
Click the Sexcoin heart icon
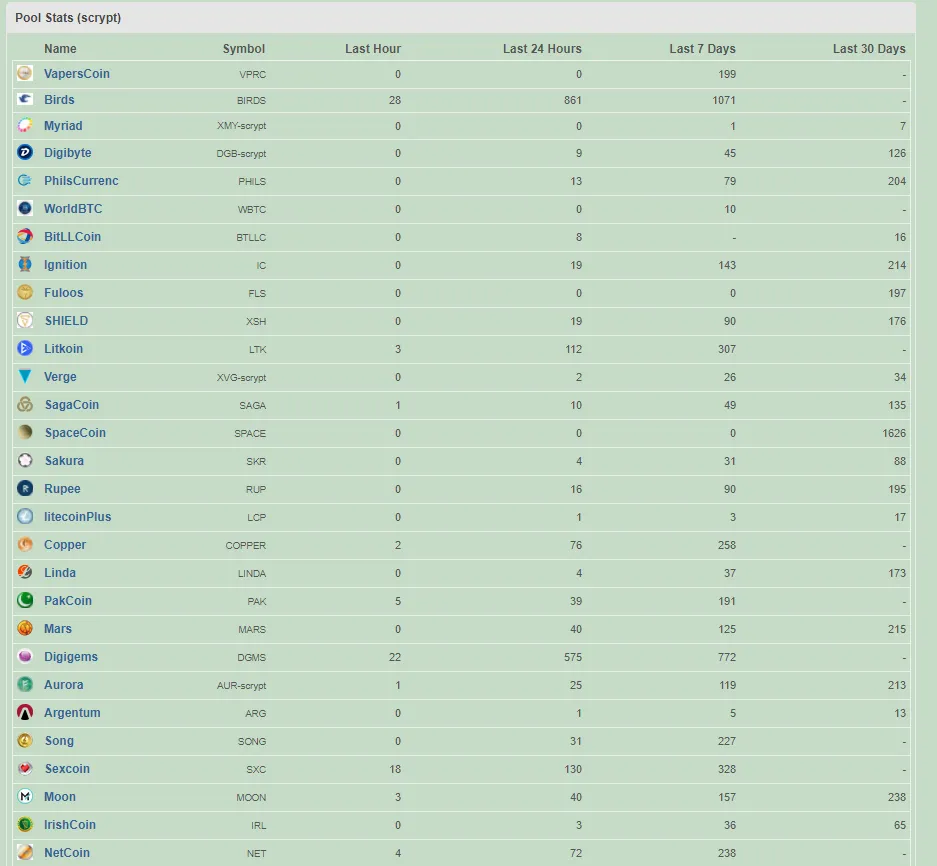(25, 768)
